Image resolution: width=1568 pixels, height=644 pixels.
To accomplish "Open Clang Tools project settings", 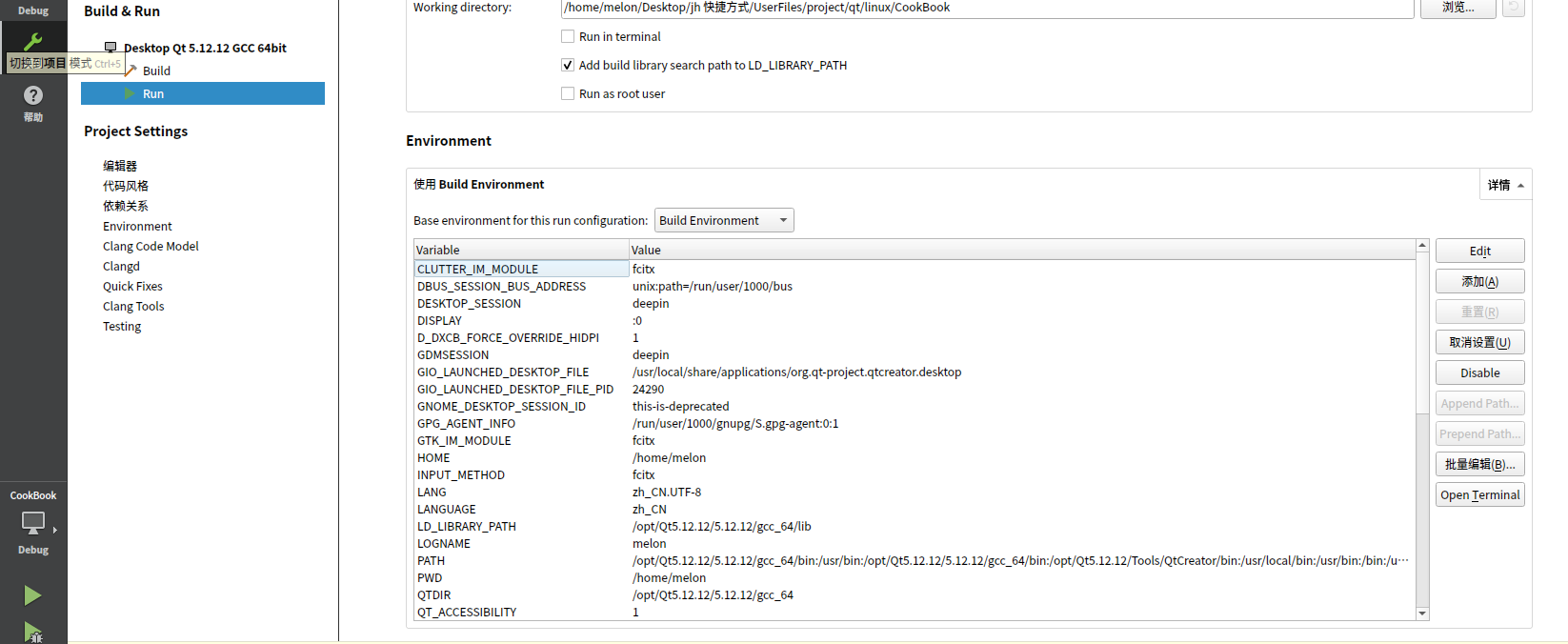I will pos(133,306).
